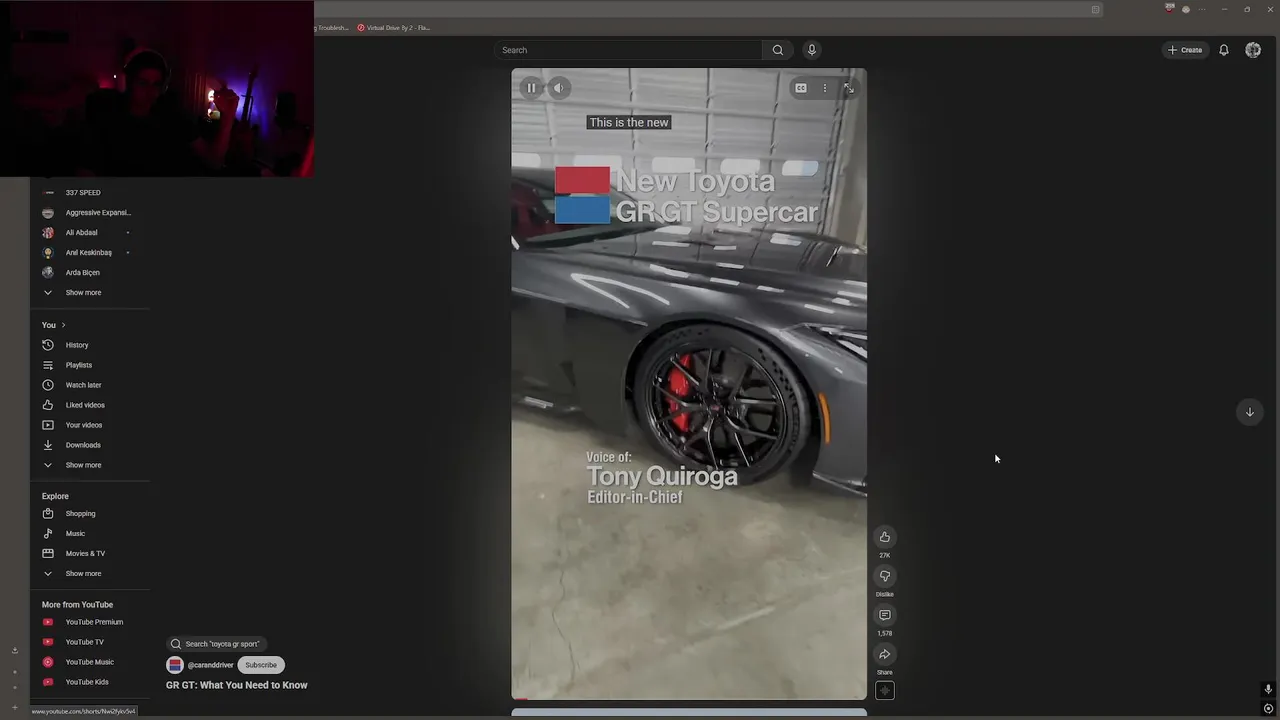Click the search magnifier button

point(777,50)
